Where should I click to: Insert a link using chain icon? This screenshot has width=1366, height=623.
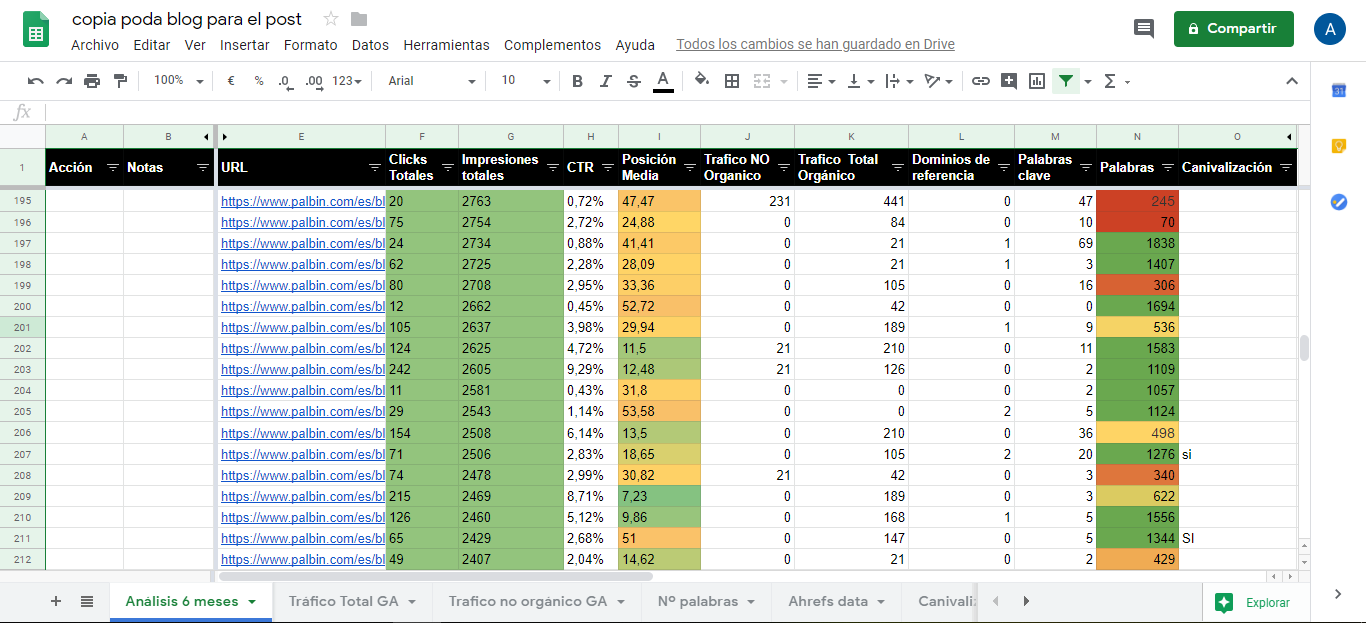pyautogui.click(x=981, y=81)
